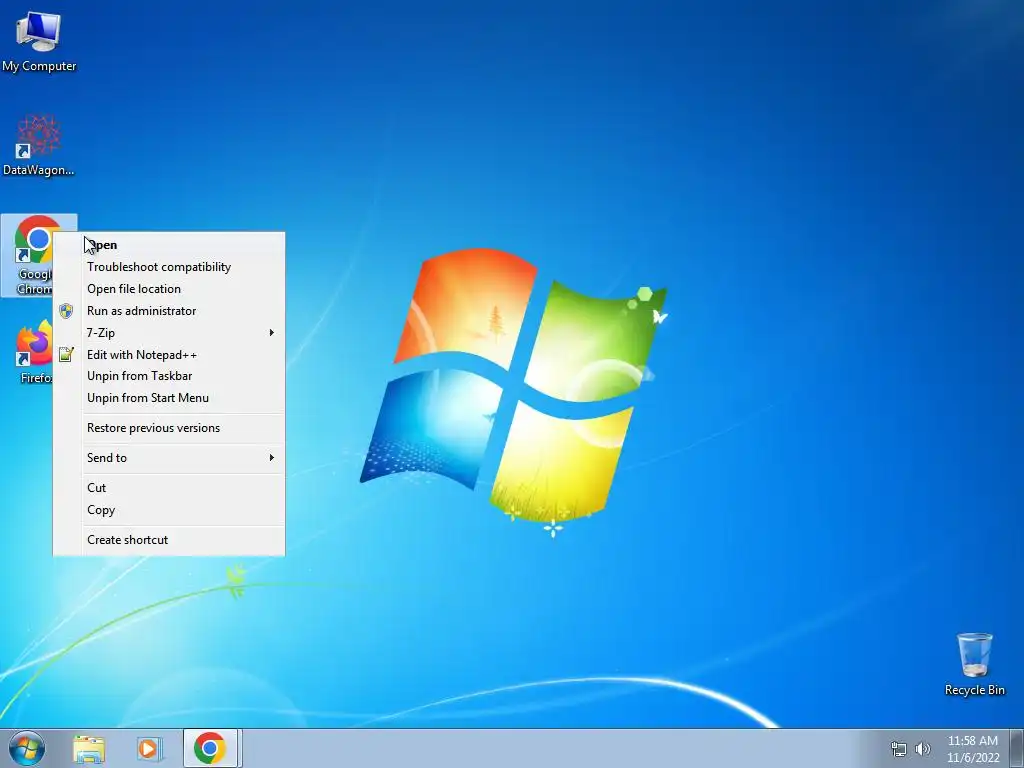Click the Chrome icon in the taskbar

click(210, 748)
